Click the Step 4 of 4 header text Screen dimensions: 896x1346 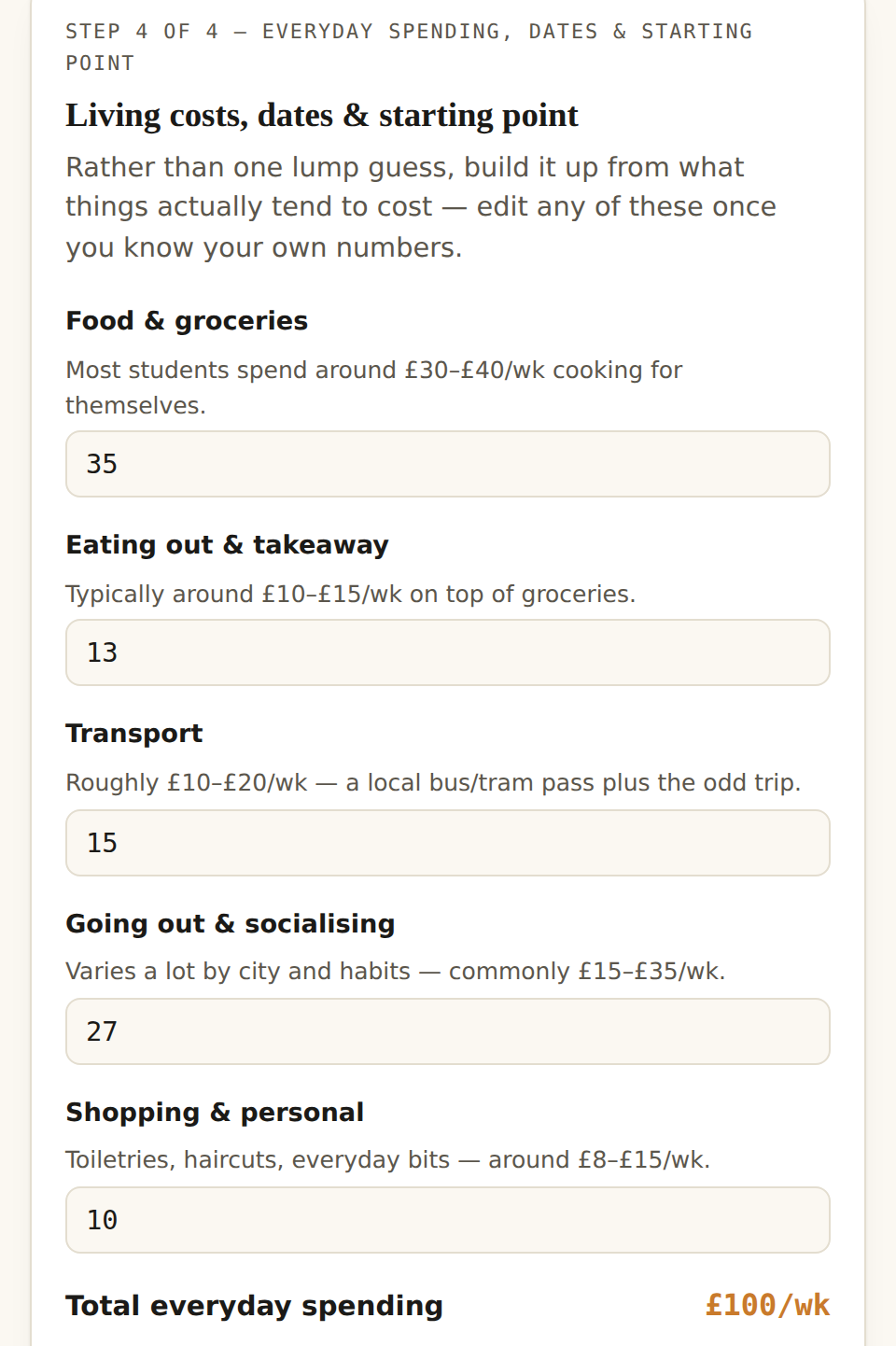click(409, 47)
